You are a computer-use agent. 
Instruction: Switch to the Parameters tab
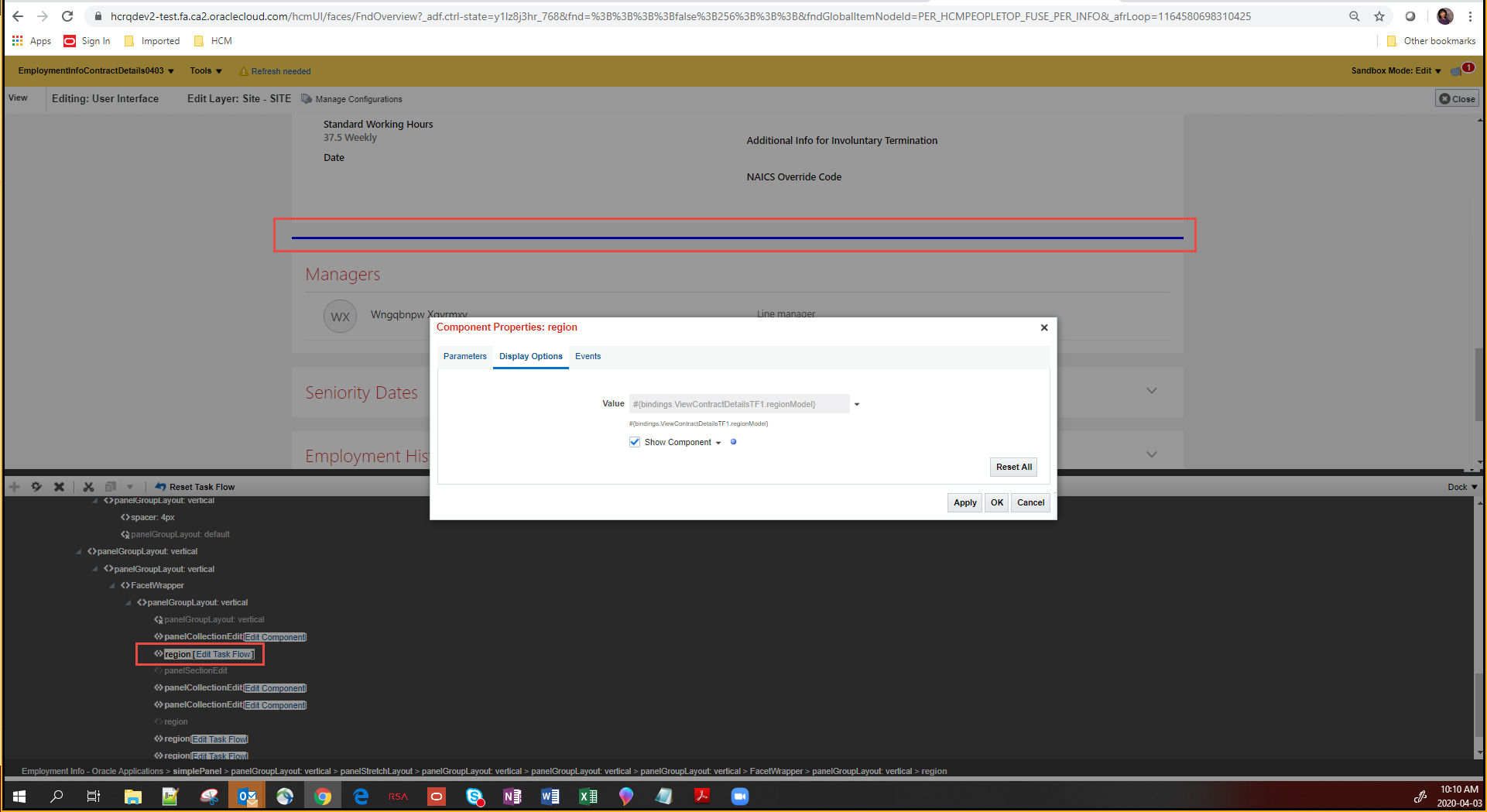465,356
